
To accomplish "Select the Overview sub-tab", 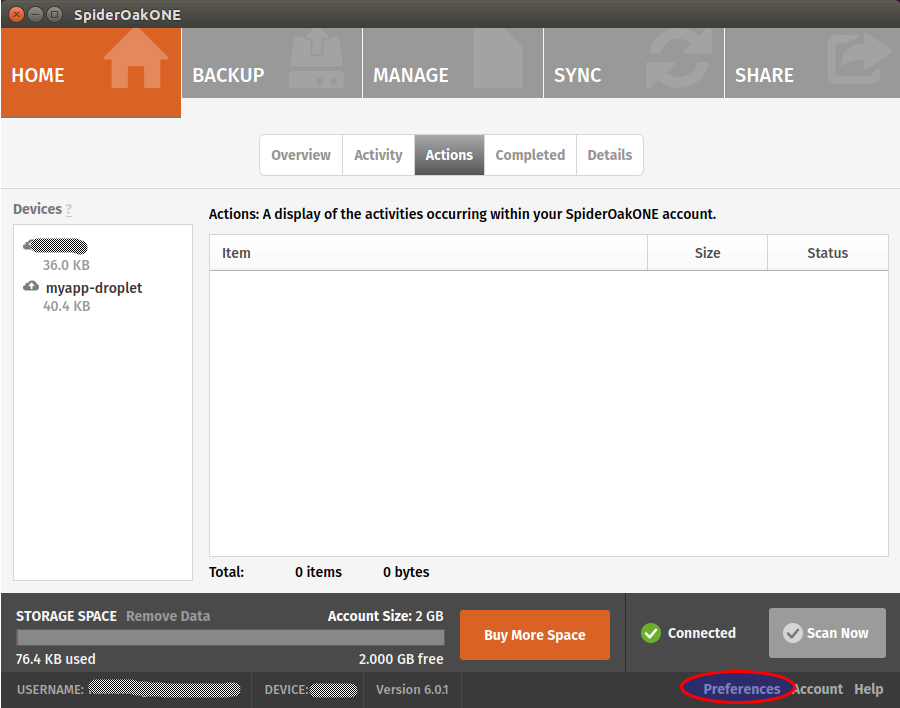I will 301,155.
